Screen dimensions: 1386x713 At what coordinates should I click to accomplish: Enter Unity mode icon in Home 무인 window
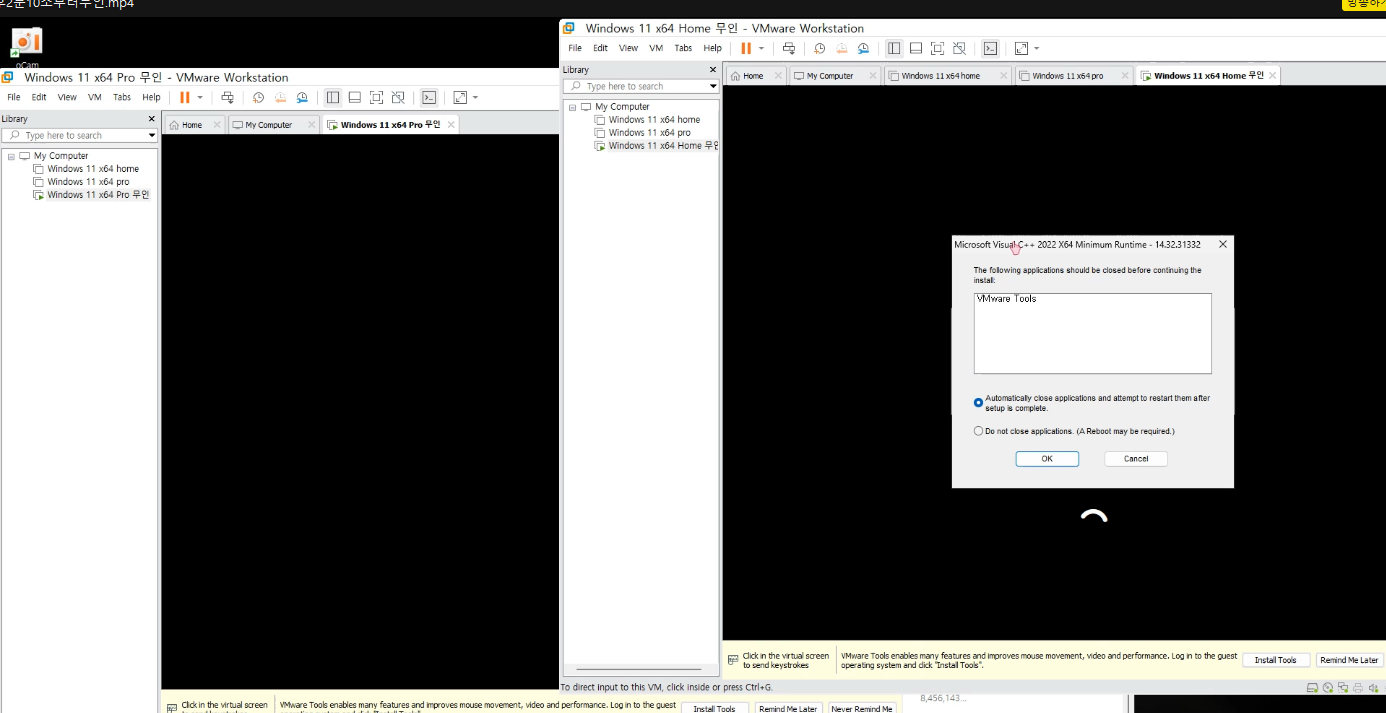tap(960, 48)
